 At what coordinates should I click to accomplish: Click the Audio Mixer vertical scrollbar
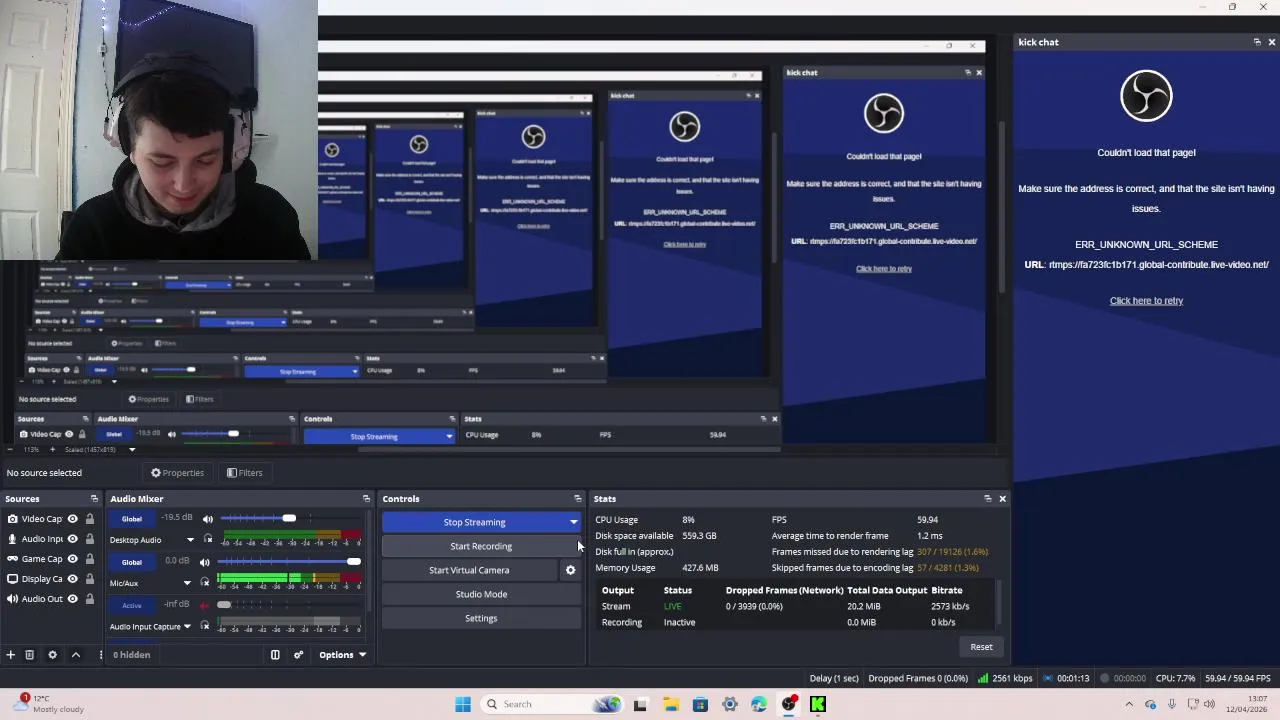tap(367, 560)
